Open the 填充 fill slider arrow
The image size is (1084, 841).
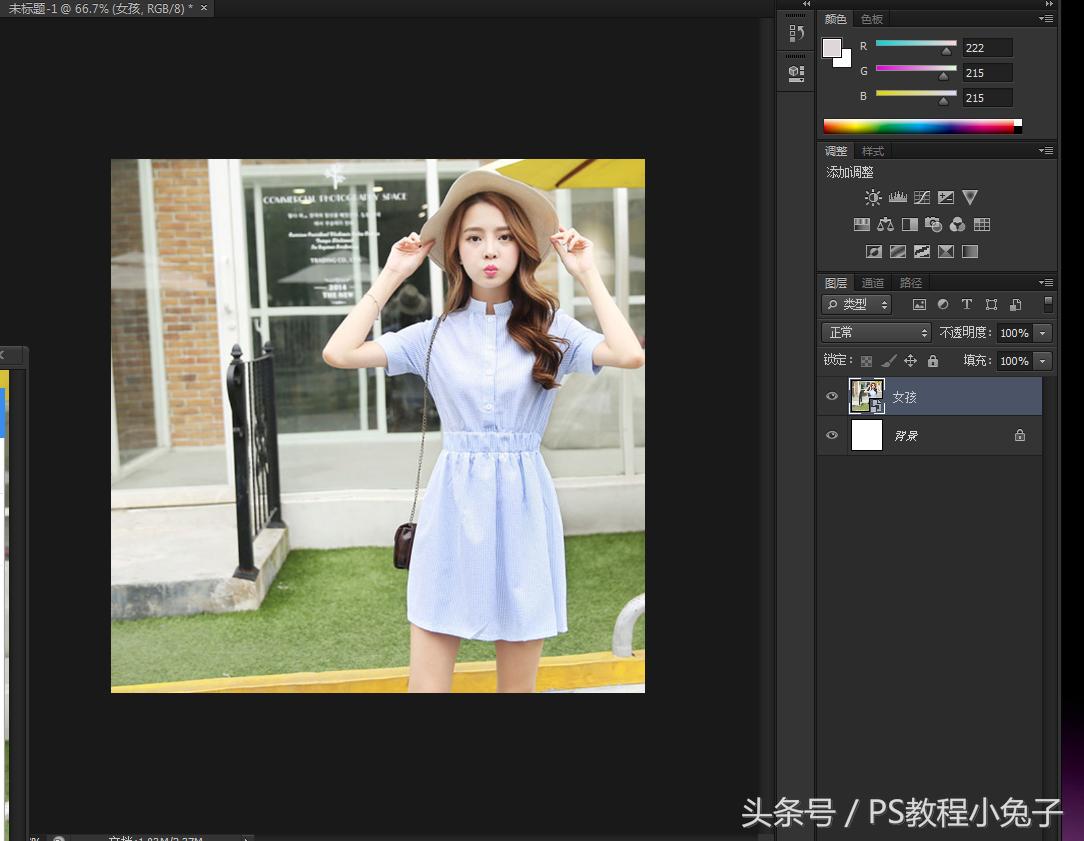(x=1043, y=361)
